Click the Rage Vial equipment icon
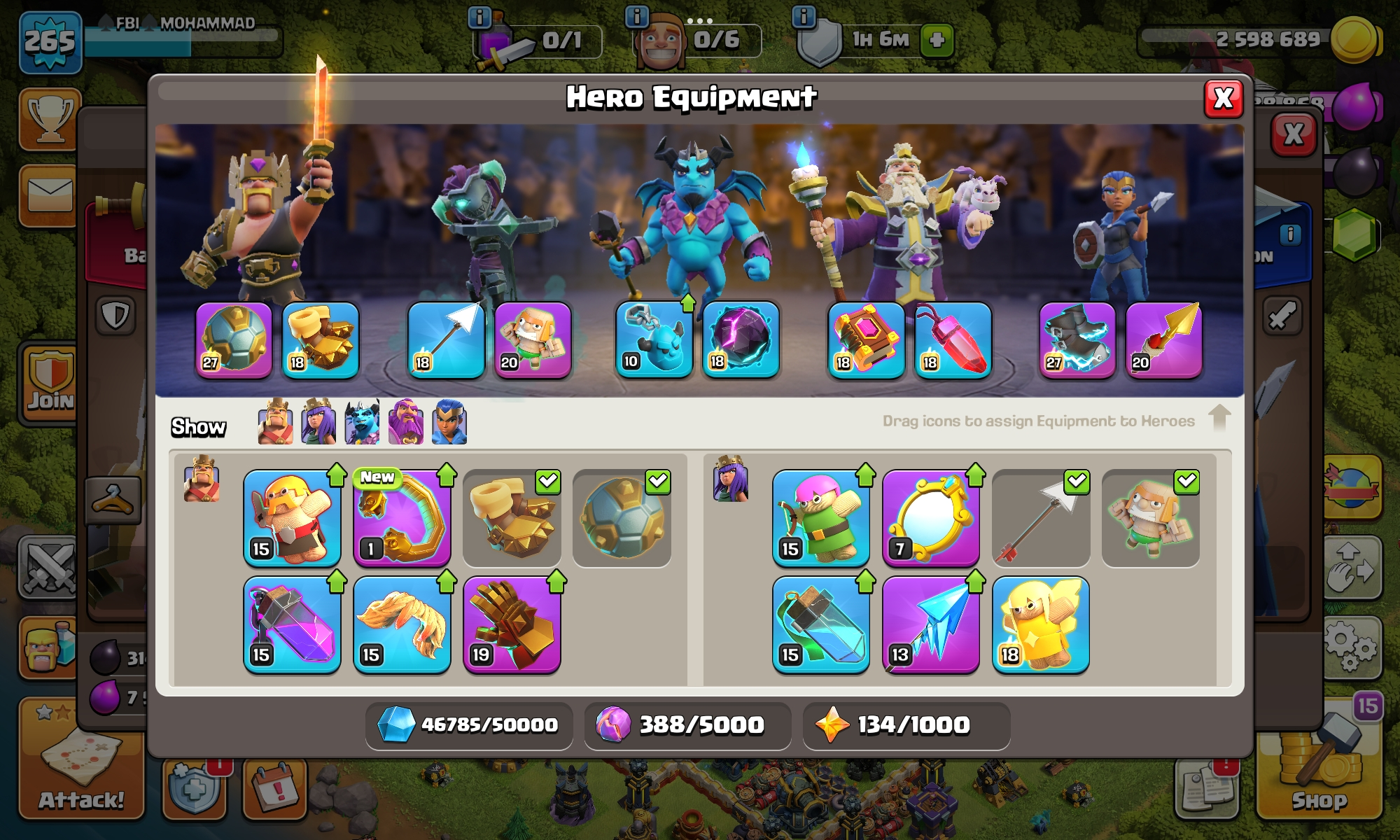Screen dimensions: 1400x840 coord(293,624)
